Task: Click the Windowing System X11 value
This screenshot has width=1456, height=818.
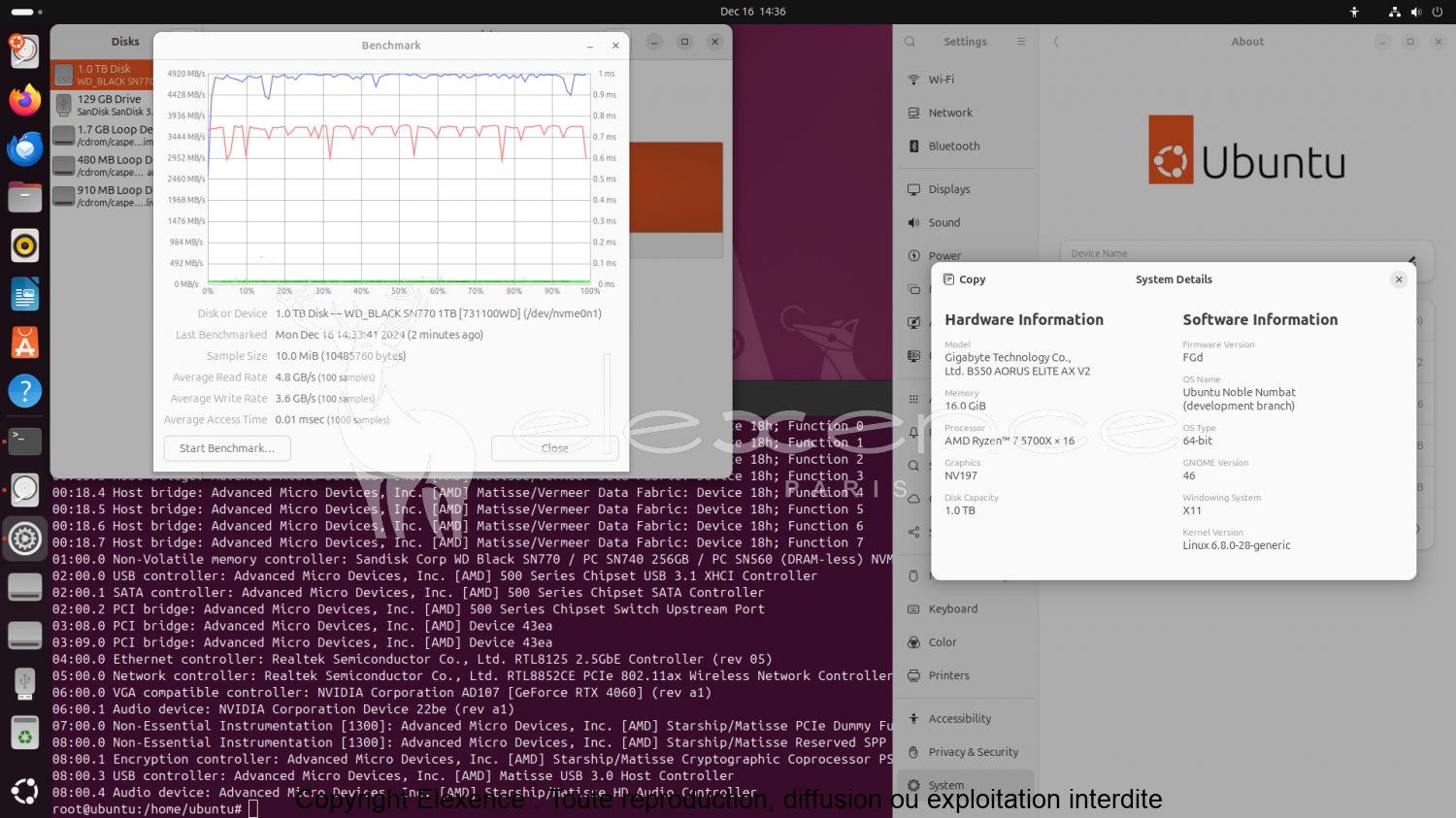Action: 1192,510
